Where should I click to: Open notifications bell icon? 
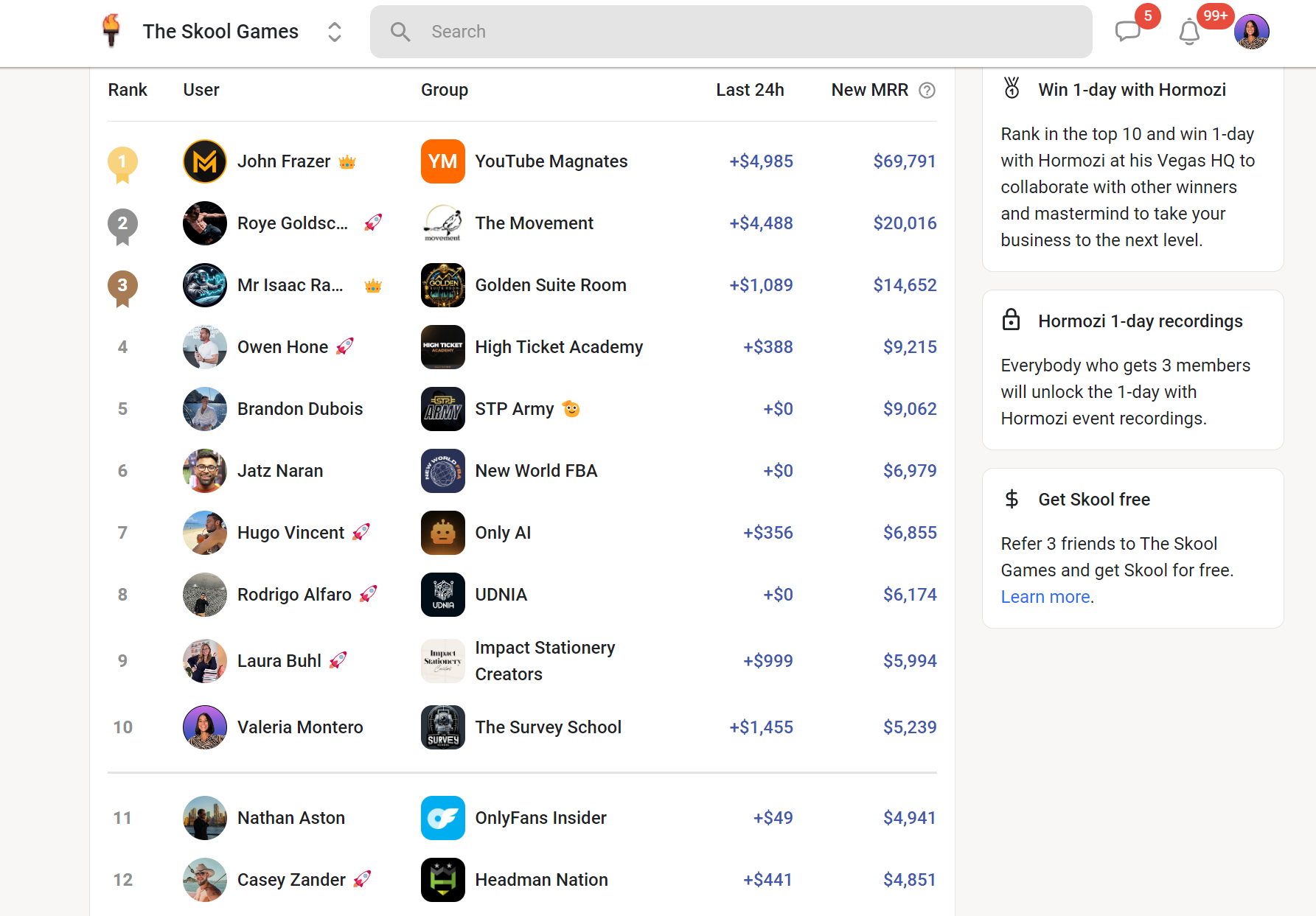(1188, 32)
